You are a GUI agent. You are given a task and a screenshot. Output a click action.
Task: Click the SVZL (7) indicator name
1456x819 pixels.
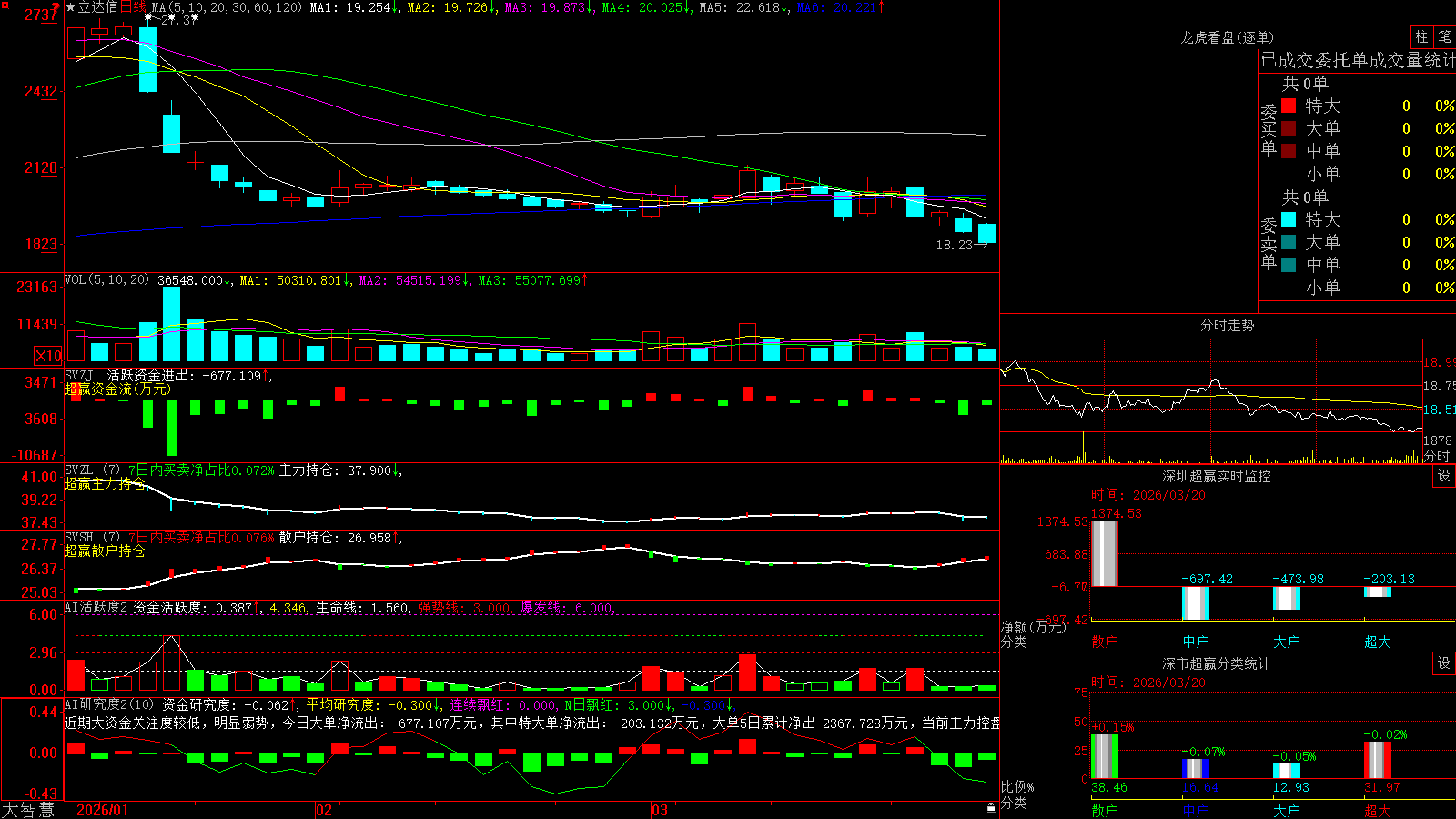click(92, 470)
